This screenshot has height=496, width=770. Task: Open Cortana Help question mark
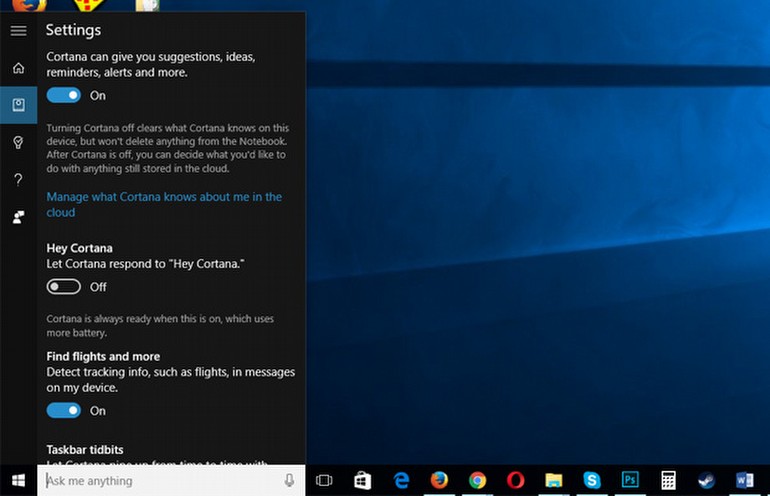coord(19,180)
